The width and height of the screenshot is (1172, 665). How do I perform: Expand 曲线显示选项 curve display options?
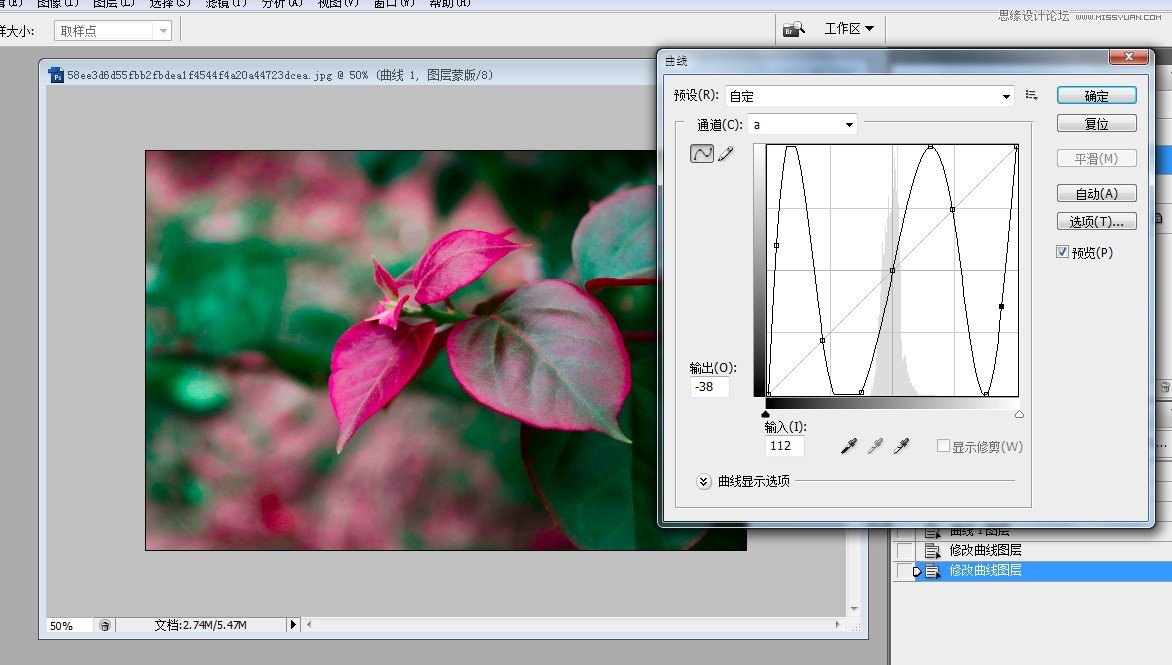(703, 481)
